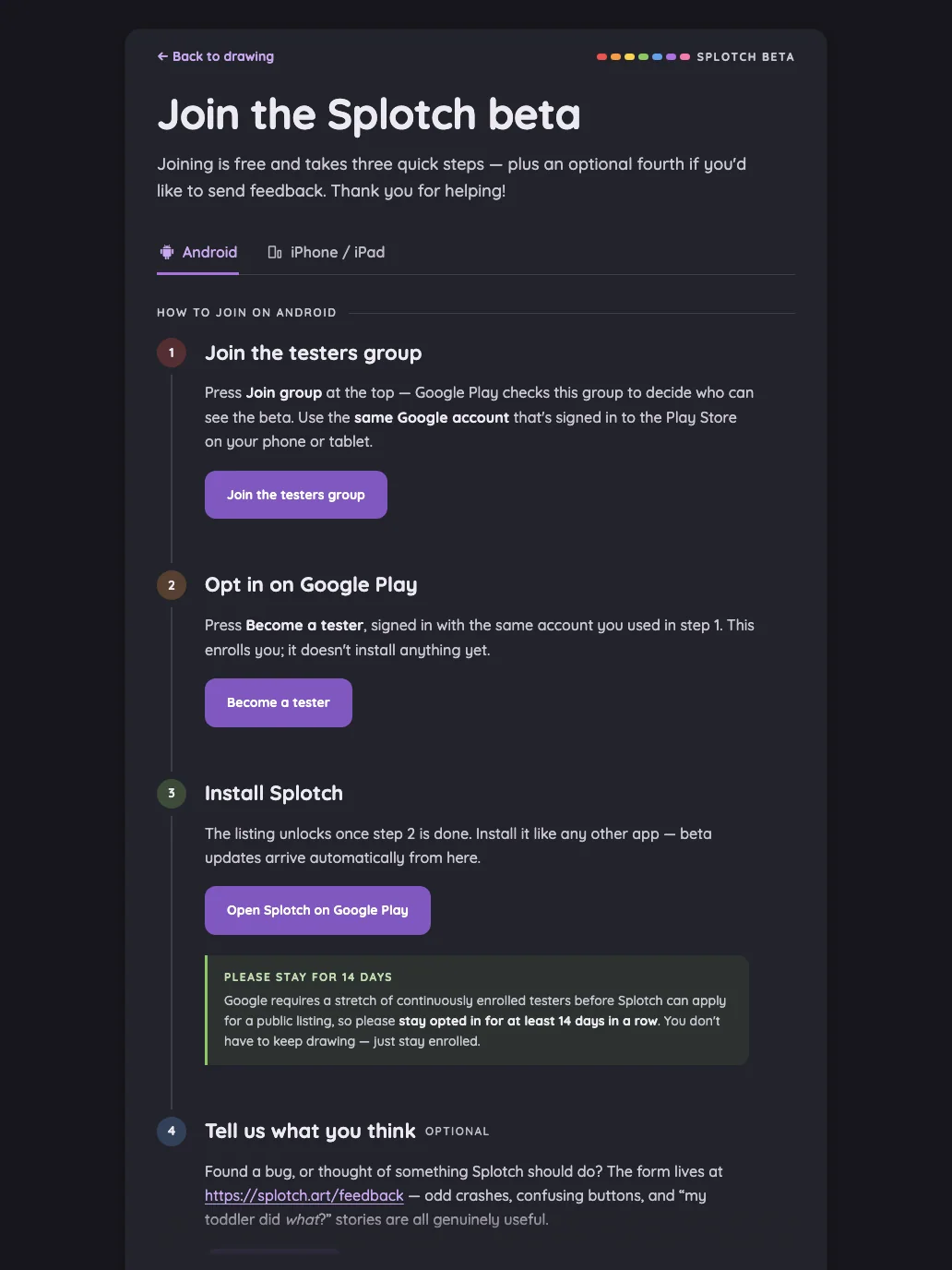
Task: Click the step 1 number circle
Action: (172, 353)
